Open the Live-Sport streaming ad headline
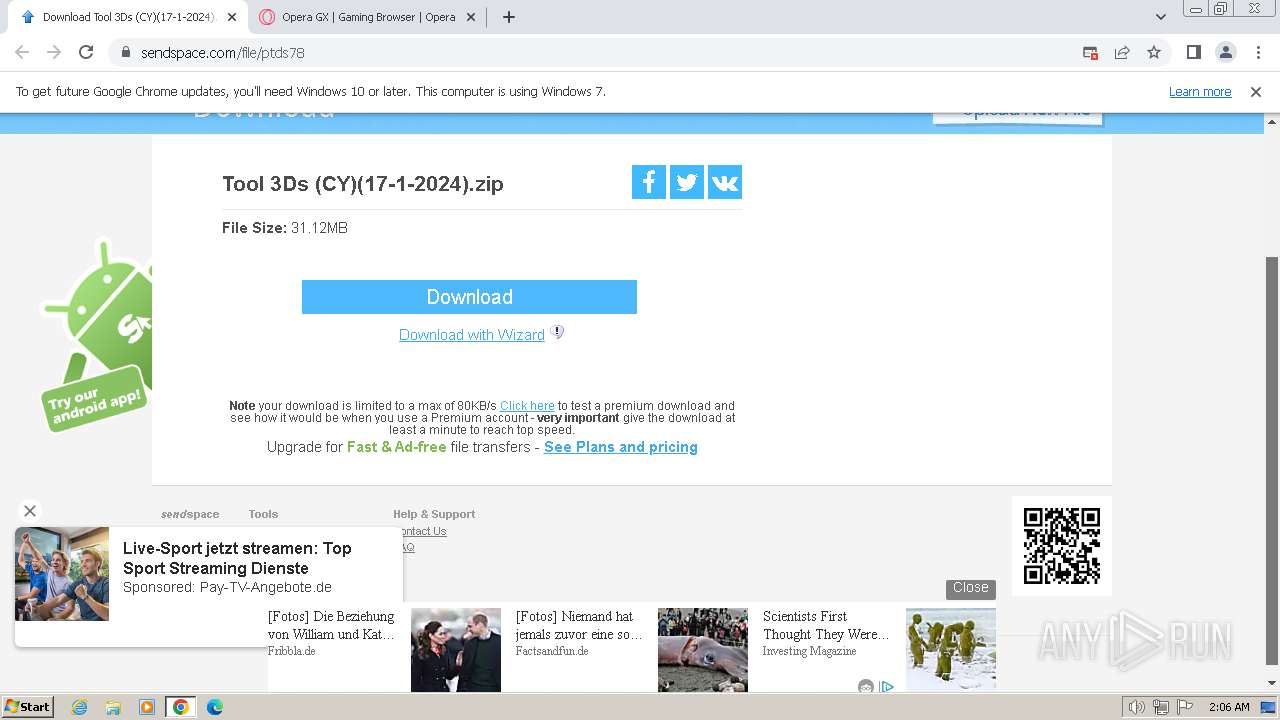1280x720 pixels. click(237, 558)
